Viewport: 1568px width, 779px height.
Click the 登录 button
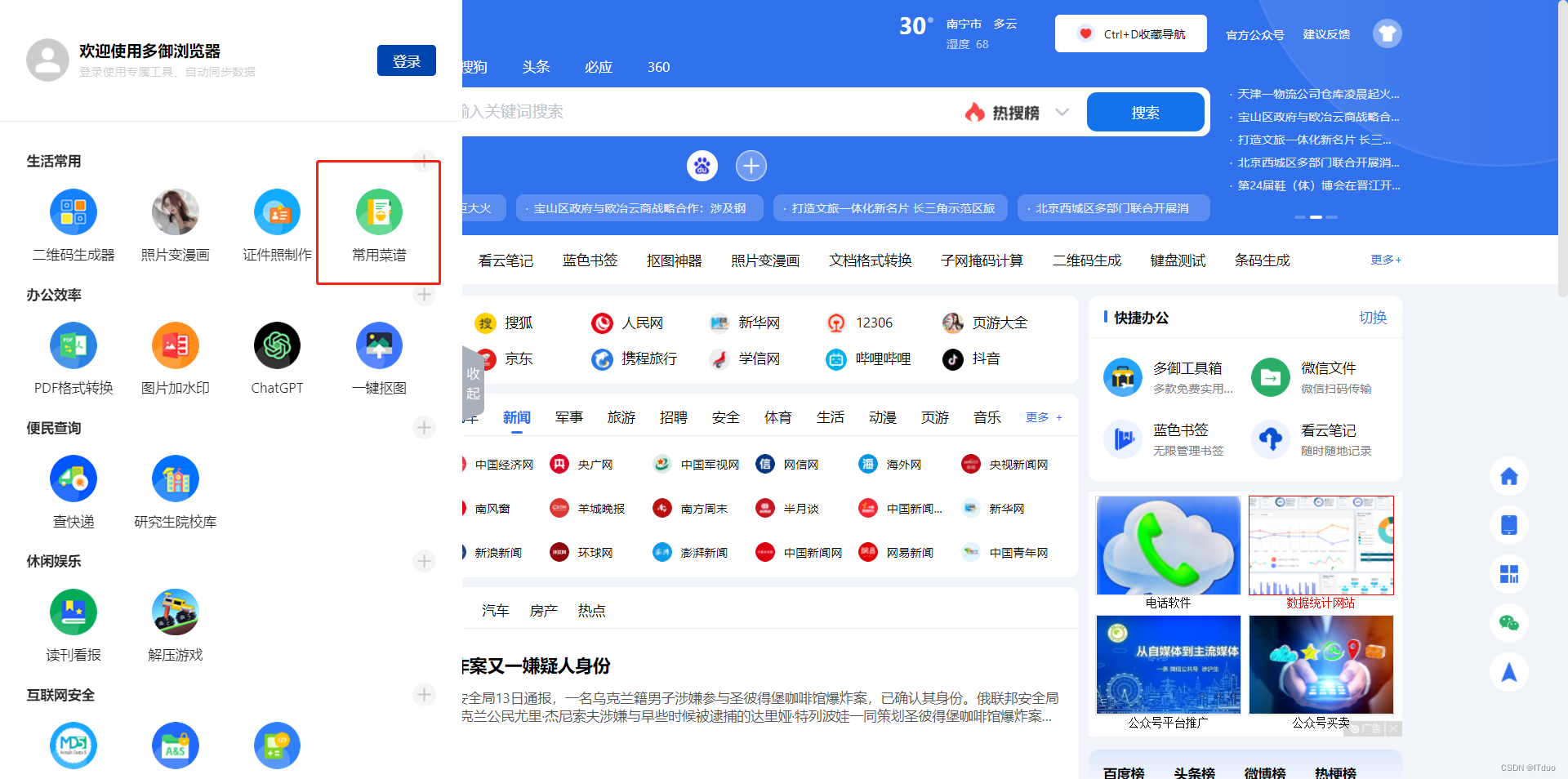pyautogui.click(x=406, y=60)
